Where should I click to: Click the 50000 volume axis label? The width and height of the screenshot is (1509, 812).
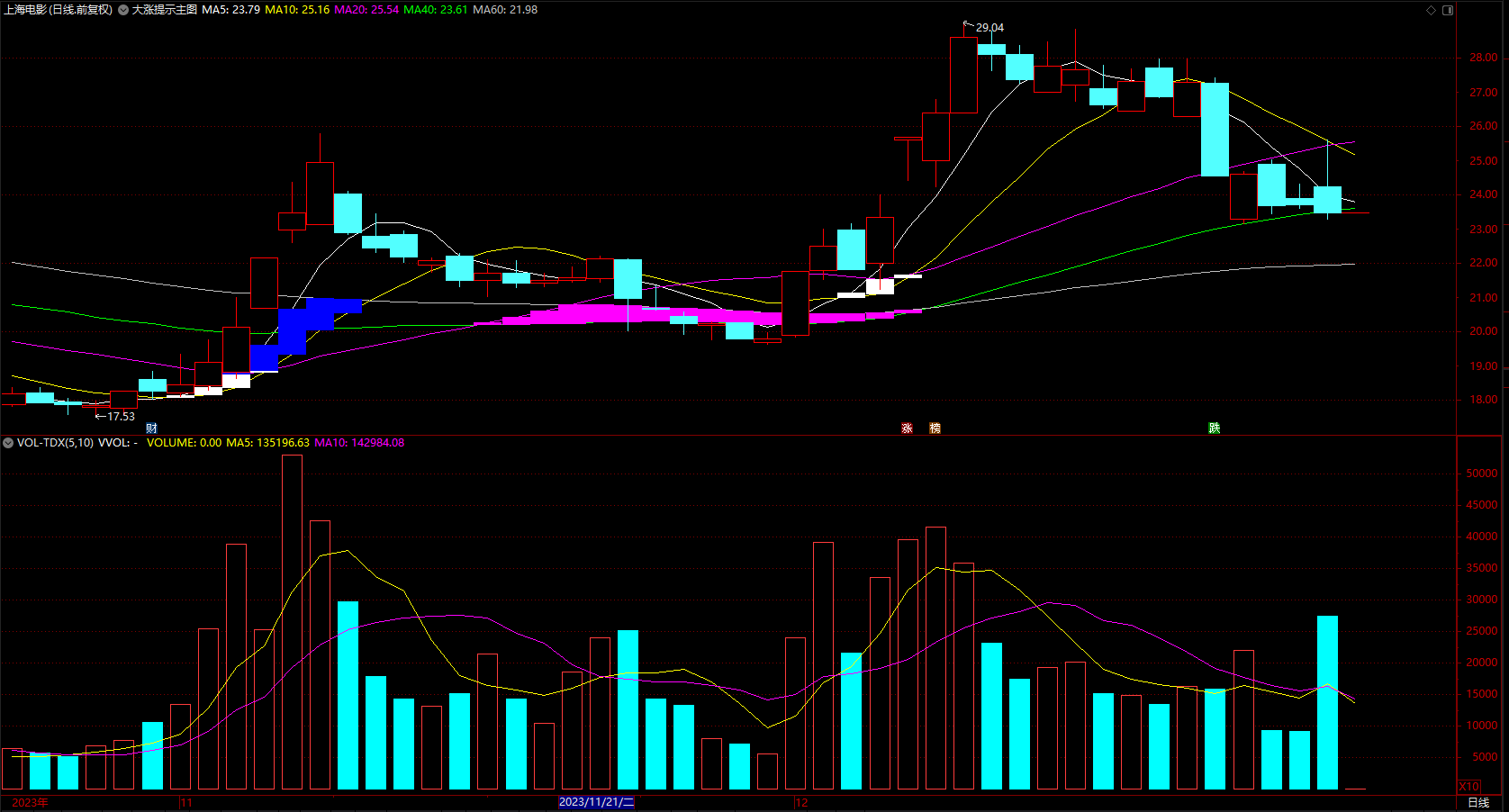point(1482,474)
